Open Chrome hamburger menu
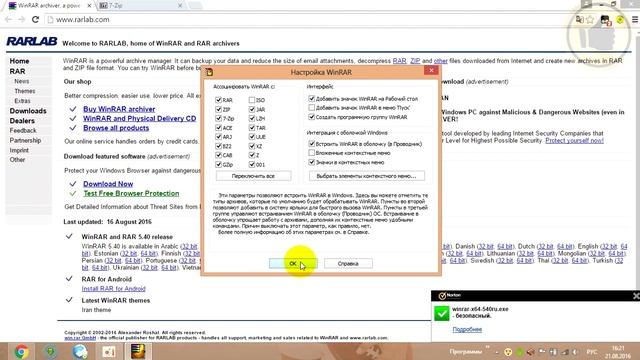 coord(635,20)
